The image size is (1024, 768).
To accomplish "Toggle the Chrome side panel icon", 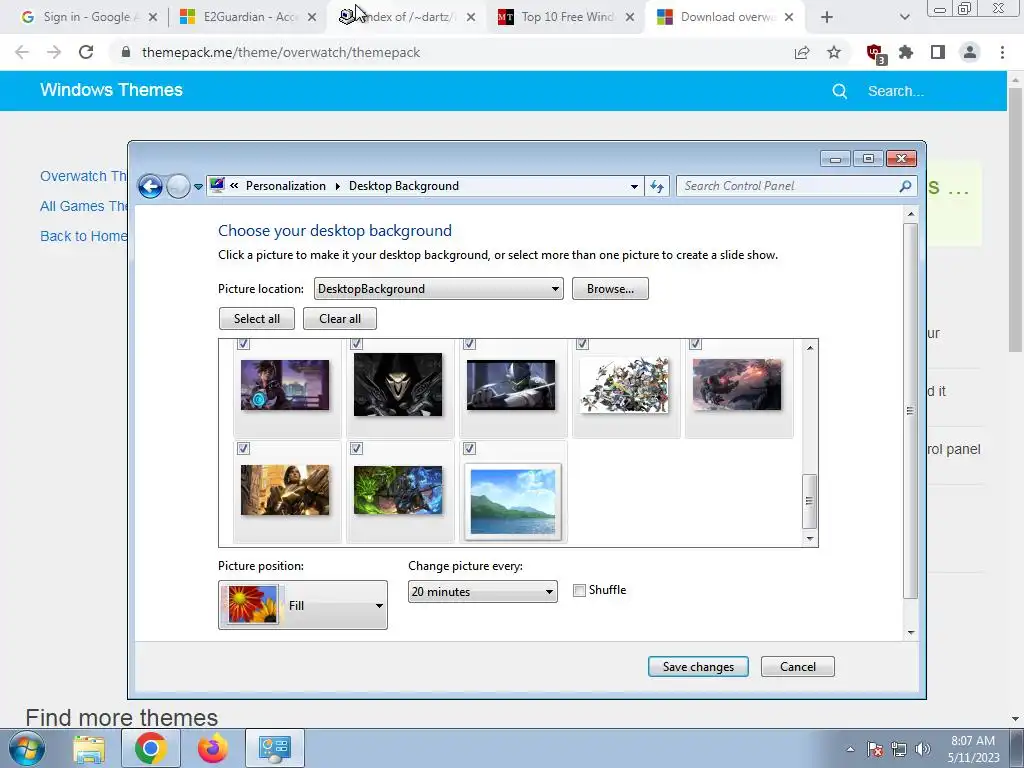I will coord(938,52).
